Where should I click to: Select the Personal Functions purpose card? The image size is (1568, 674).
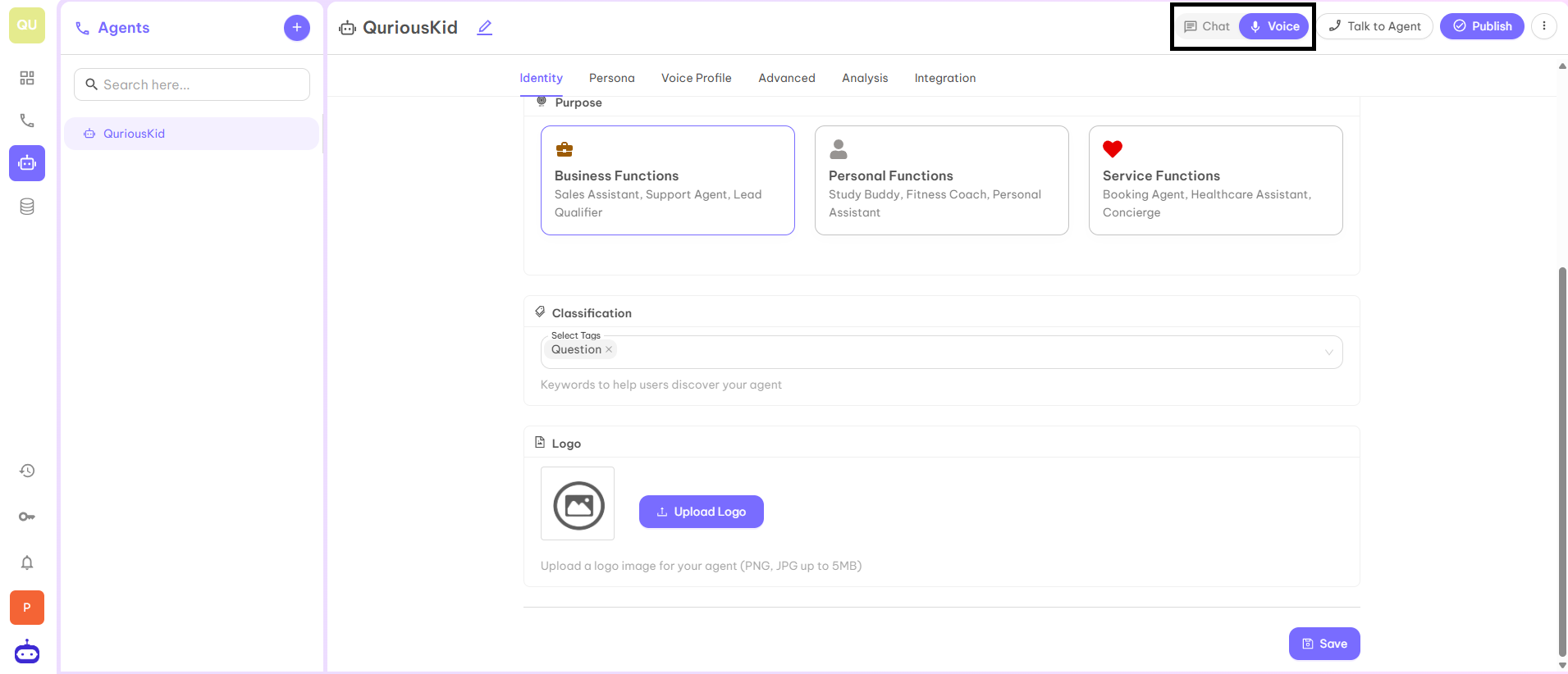(x=942, y=180)
